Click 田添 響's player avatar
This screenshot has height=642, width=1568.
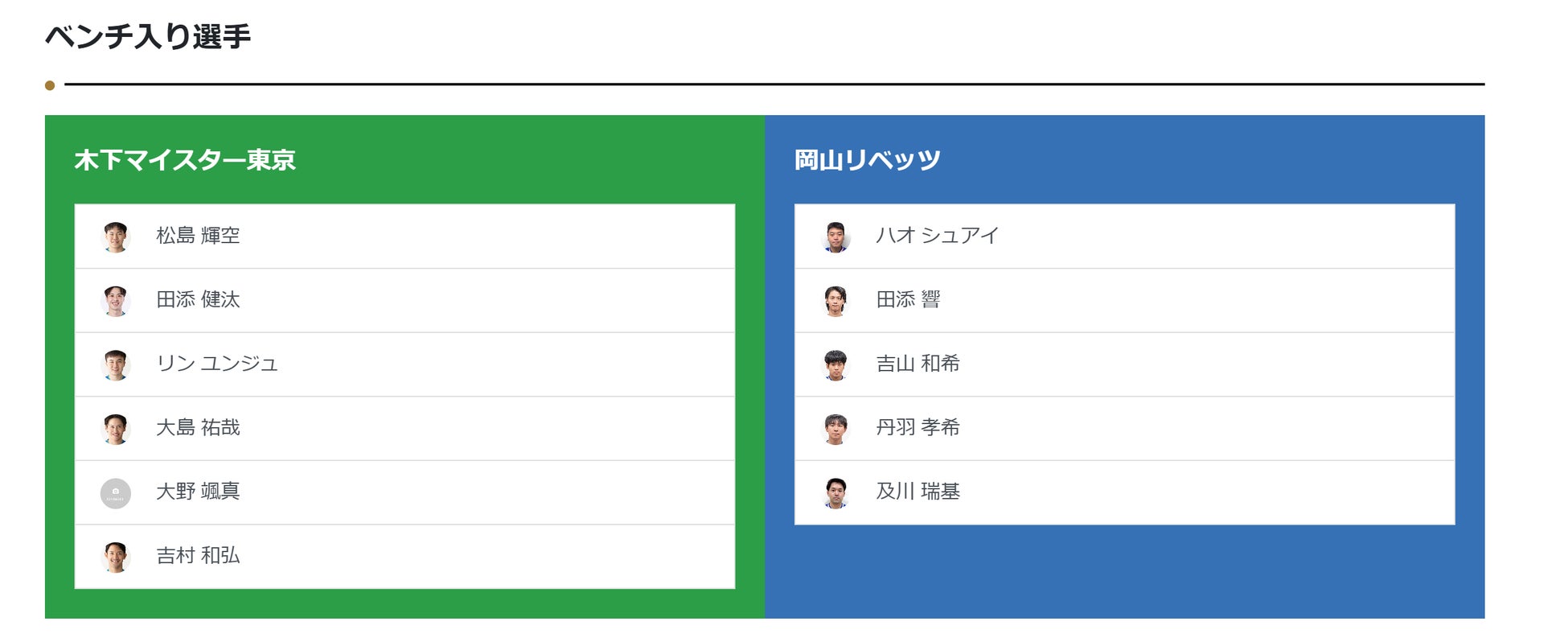835,301
